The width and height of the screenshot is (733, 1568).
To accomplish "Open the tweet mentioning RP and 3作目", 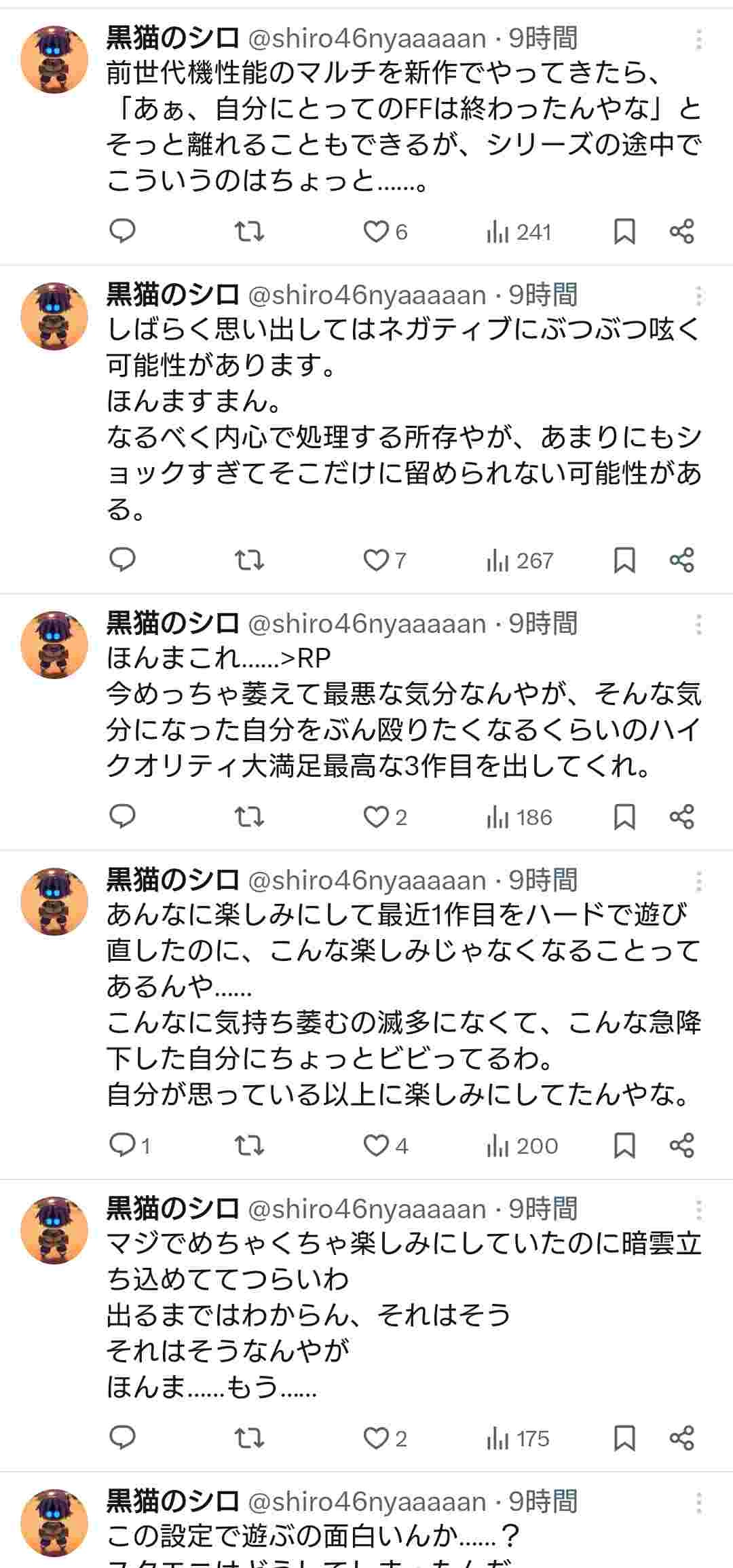I will pos(404,713).
